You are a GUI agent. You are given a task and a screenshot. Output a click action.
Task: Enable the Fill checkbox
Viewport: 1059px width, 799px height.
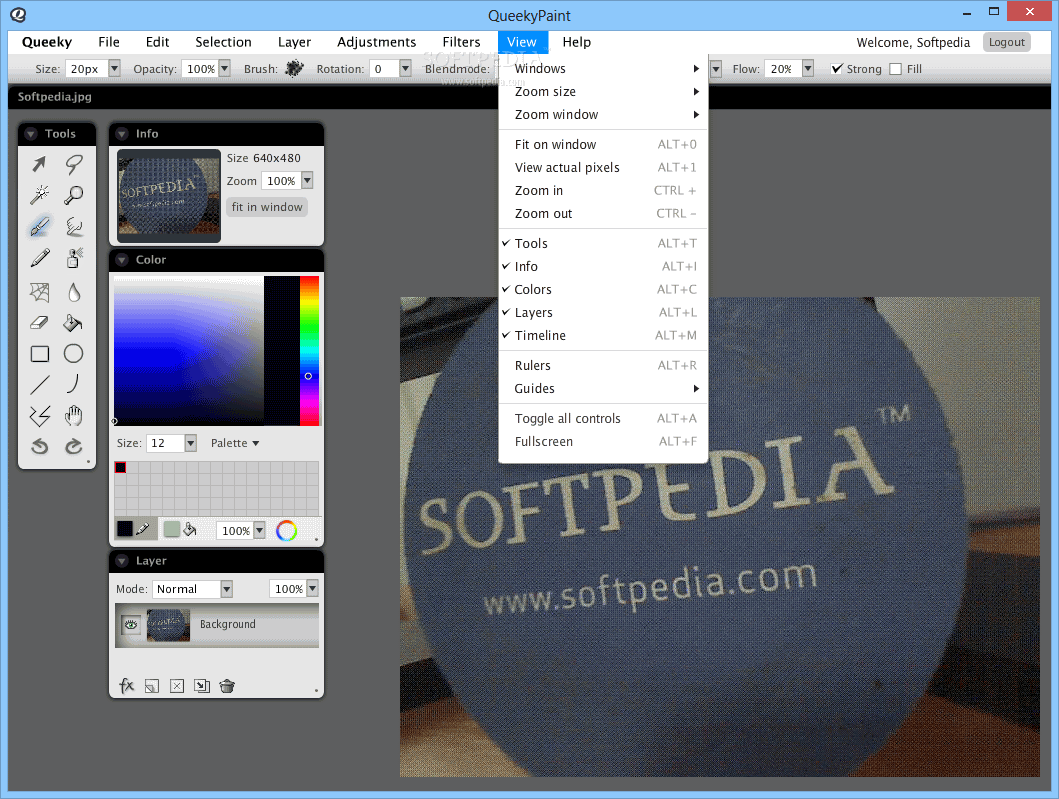pos(896,69)
